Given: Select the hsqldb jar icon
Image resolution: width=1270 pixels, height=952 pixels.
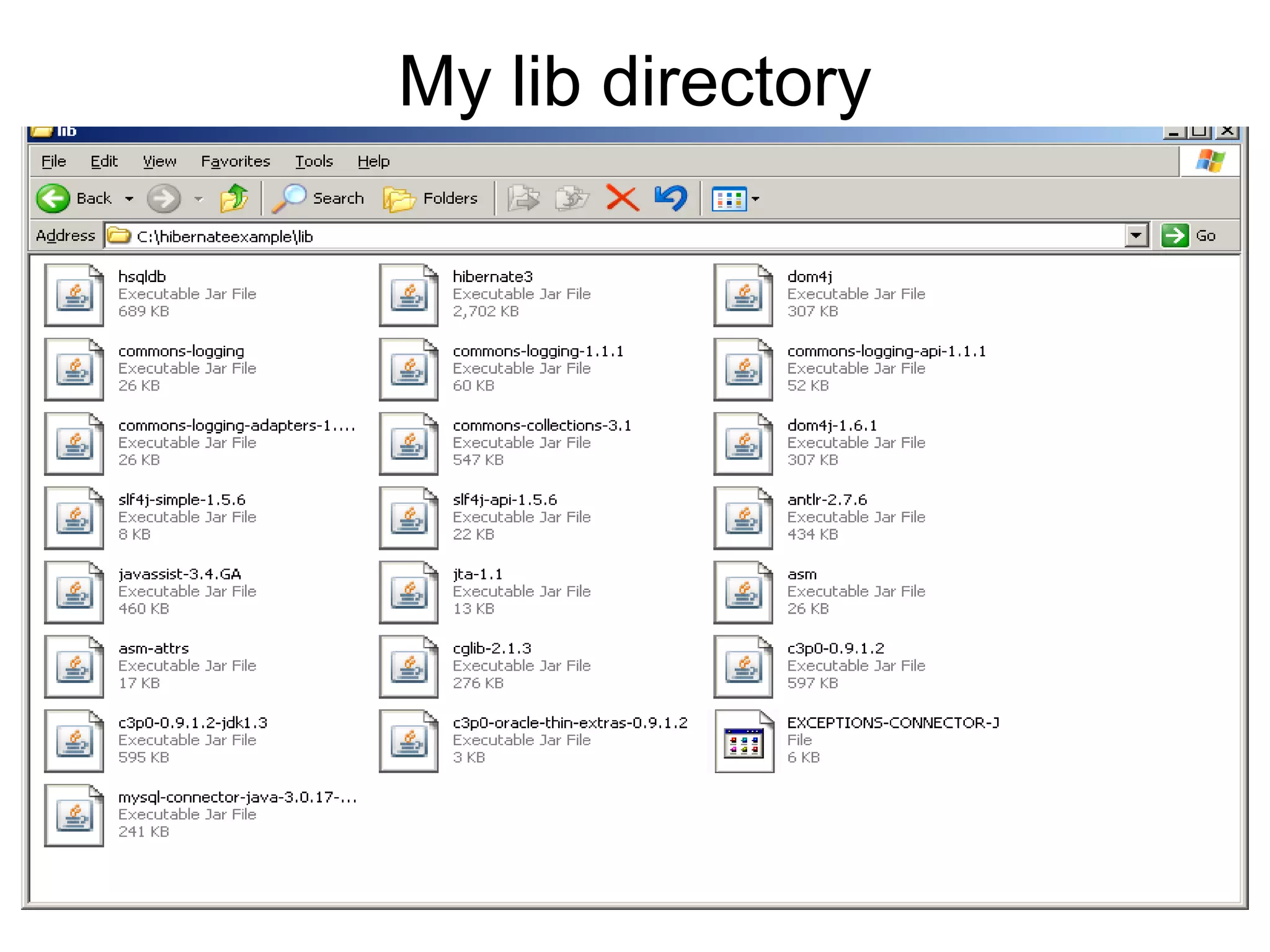Looking at the screenshot, I should coord(74,295).
